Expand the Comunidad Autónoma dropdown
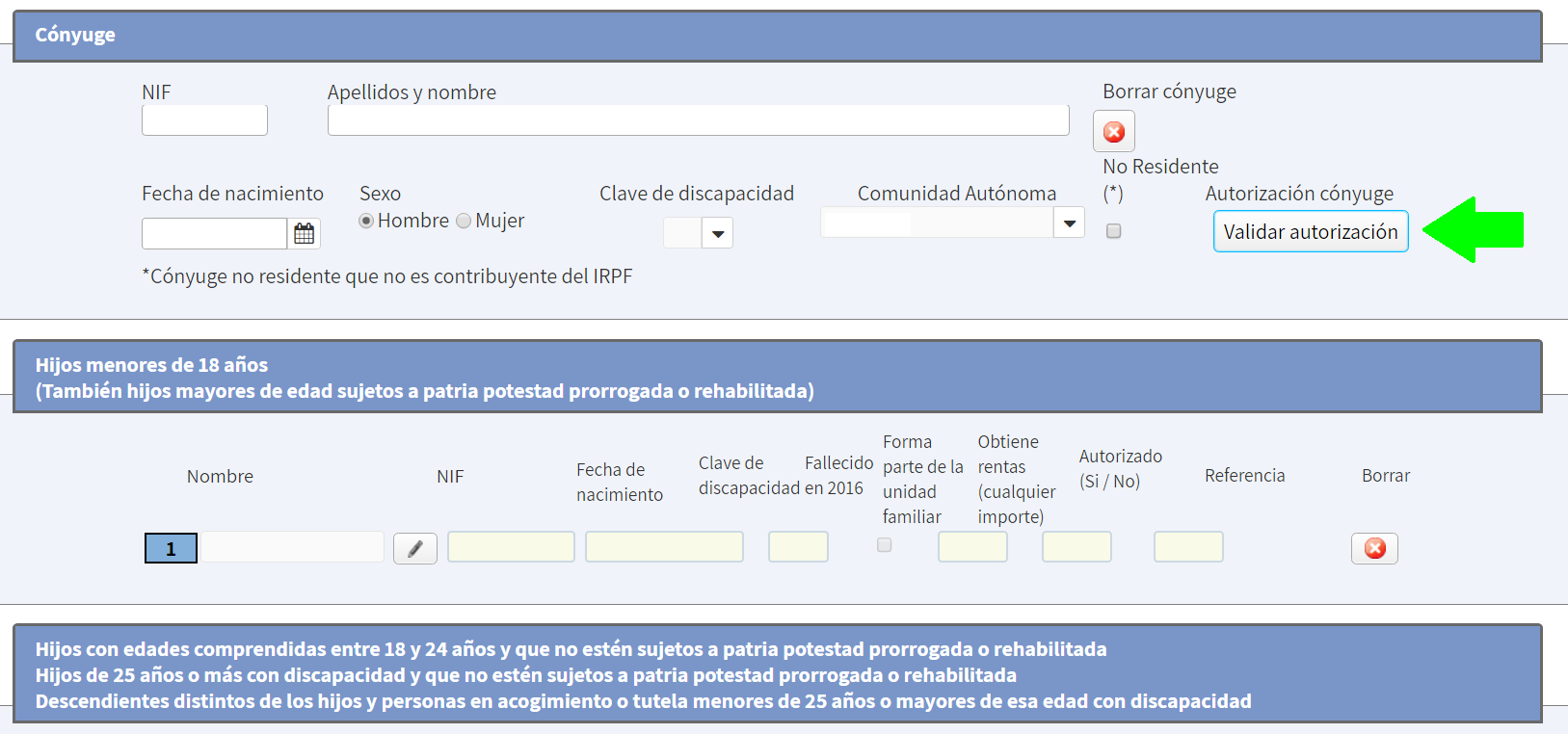 (1069, 223)
